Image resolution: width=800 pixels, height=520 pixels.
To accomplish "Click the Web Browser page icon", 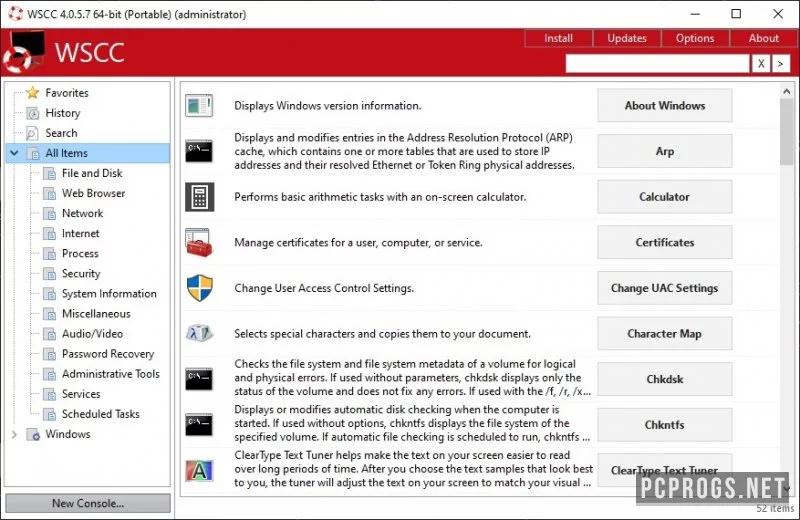I will pos(49,193).
